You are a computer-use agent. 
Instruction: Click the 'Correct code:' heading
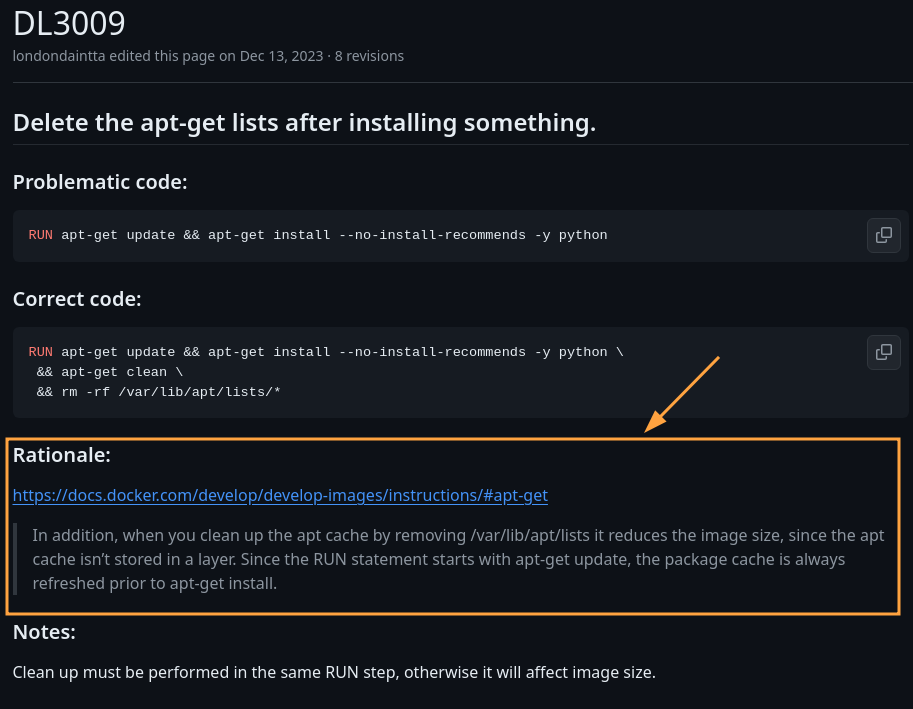[77, 299]
